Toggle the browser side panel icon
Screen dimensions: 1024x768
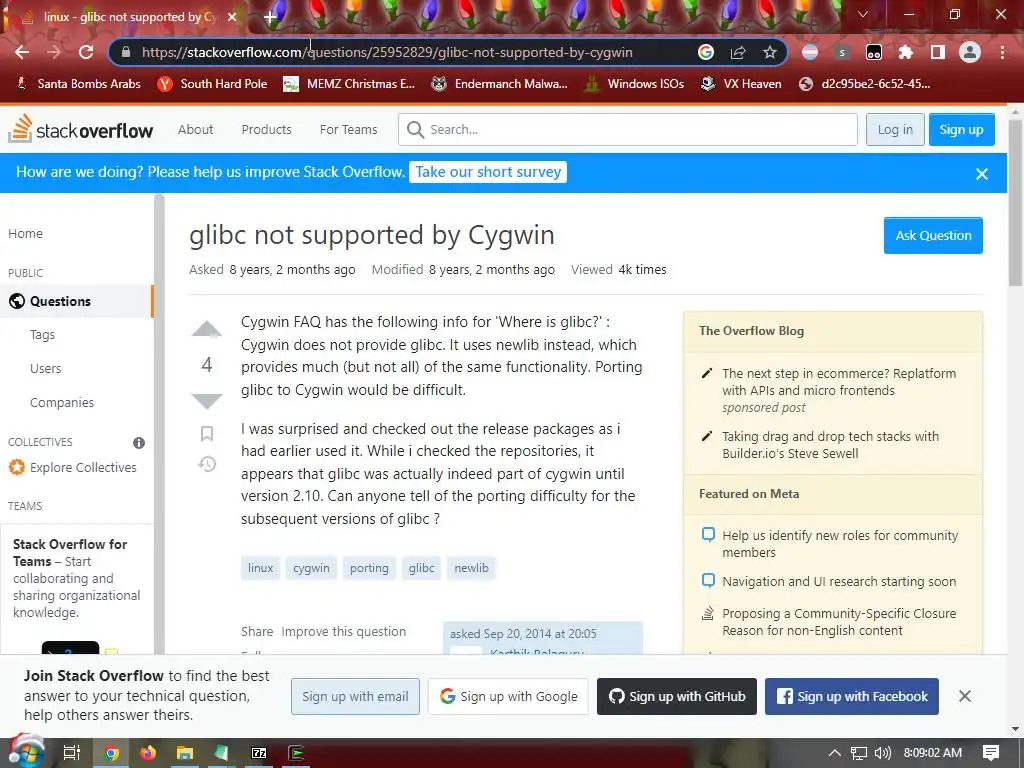click(938, 52)
